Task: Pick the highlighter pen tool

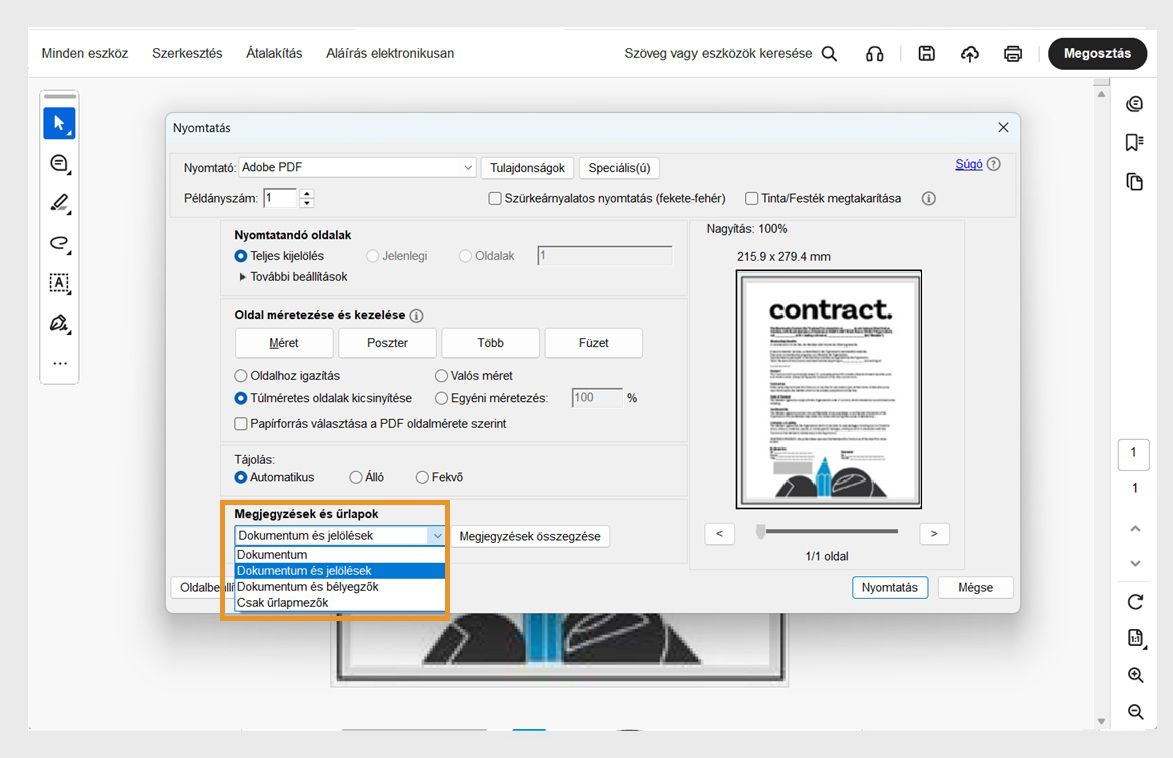Action: coord(59,203)
